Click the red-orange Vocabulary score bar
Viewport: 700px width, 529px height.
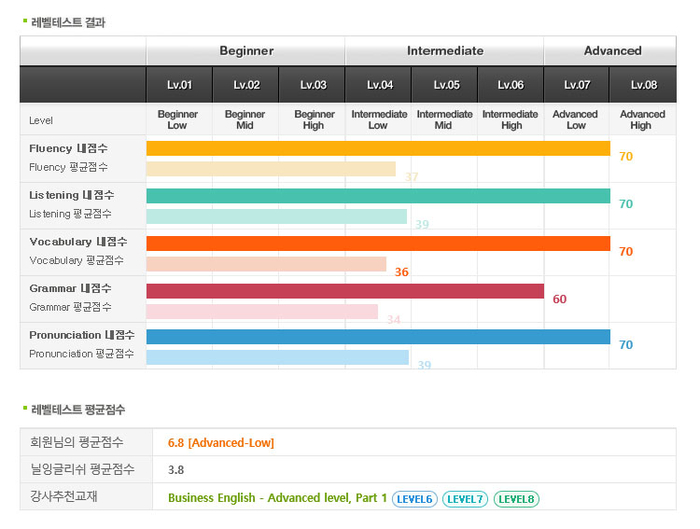378,243
